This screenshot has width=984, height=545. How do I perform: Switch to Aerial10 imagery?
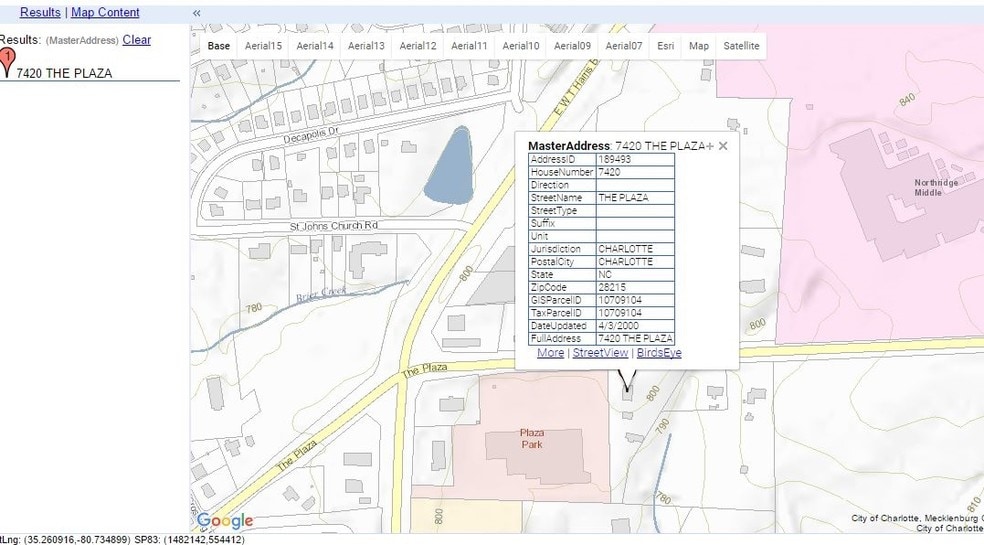click(x=521, y=46)
